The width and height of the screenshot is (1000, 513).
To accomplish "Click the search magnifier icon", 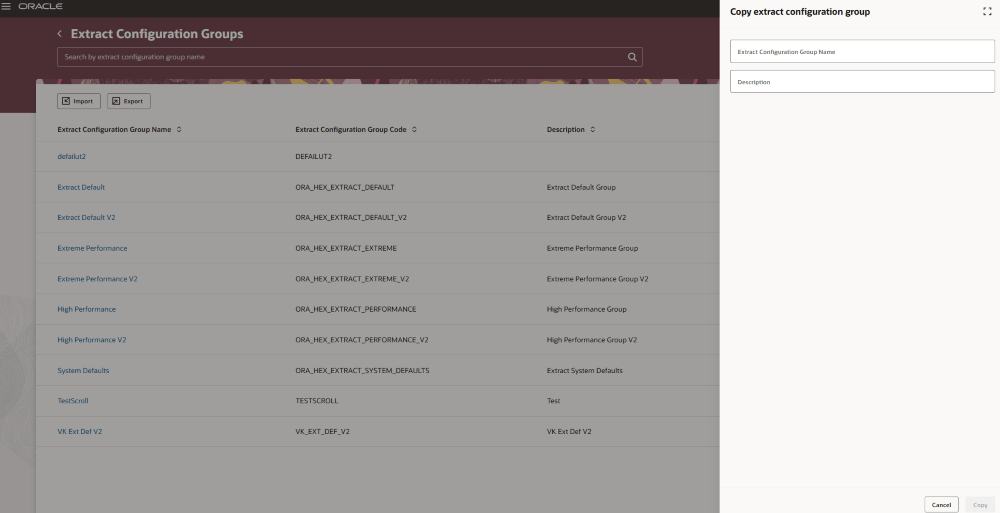I will (x=632, y=57).
